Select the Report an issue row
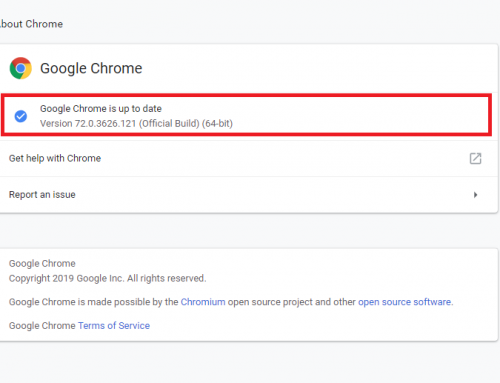This screenshot has width=500, height=383. 249,195
